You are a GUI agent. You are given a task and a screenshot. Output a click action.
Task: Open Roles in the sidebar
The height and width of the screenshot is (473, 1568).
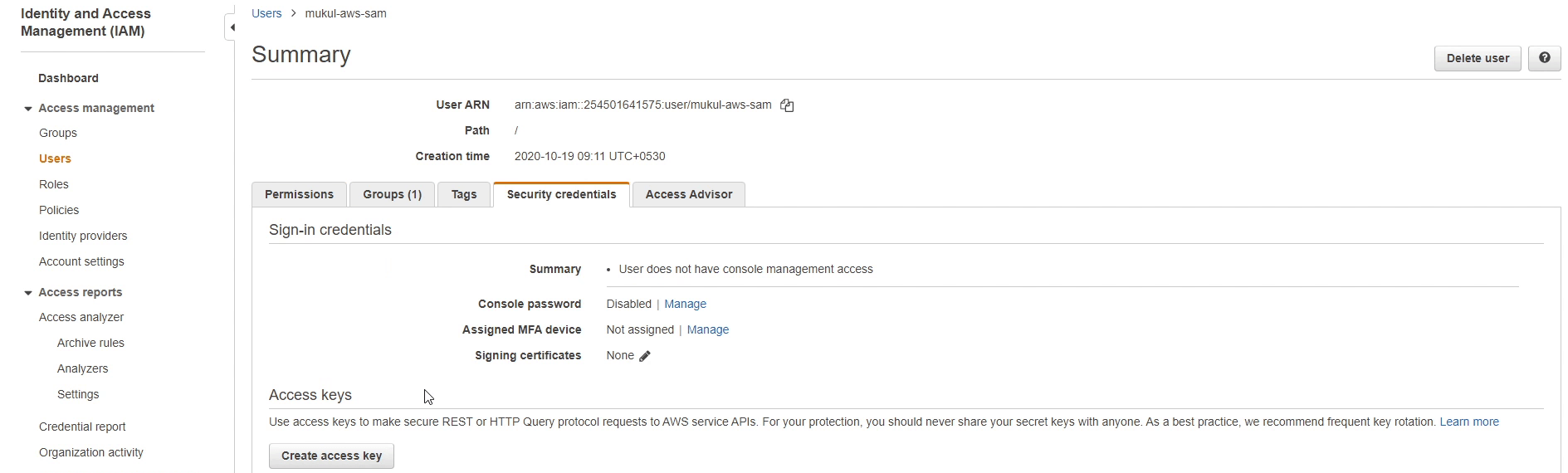[x=54, y=184]
